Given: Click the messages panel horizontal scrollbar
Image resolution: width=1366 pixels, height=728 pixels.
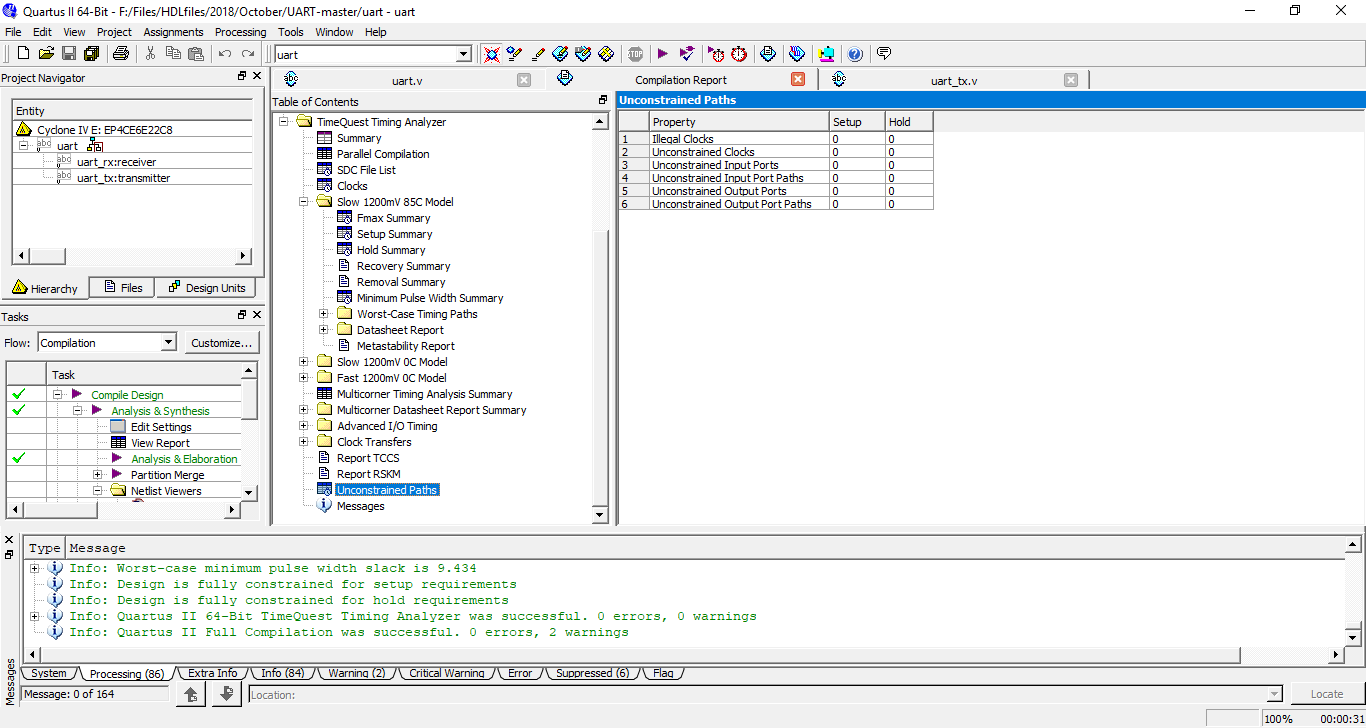Looking at the screenshot, I should (685, 655).
